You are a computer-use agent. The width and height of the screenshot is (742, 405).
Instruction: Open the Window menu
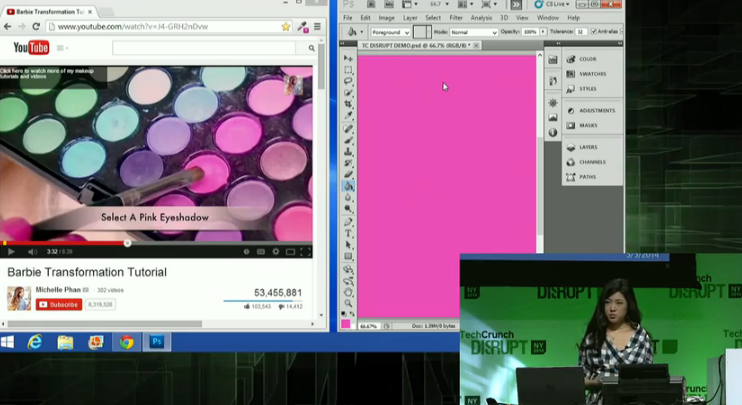pos(548,18)
